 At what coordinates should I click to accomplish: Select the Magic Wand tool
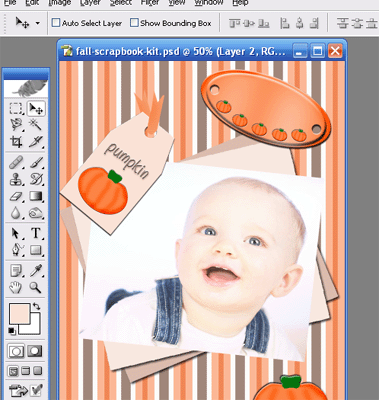[36, 125]
